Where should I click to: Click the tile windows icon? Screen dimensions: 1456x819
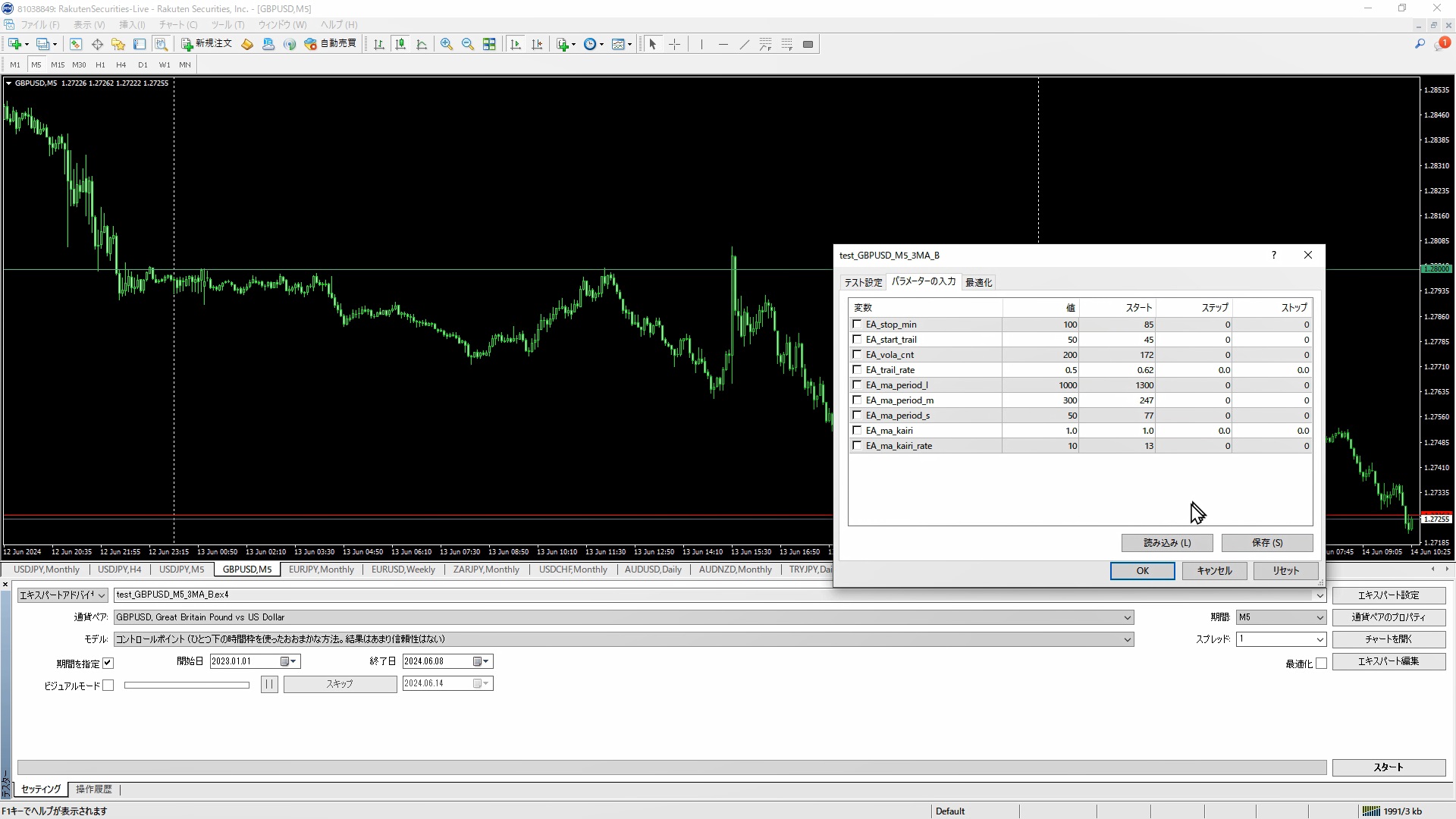pyautogui.click(x=489, y=44)
